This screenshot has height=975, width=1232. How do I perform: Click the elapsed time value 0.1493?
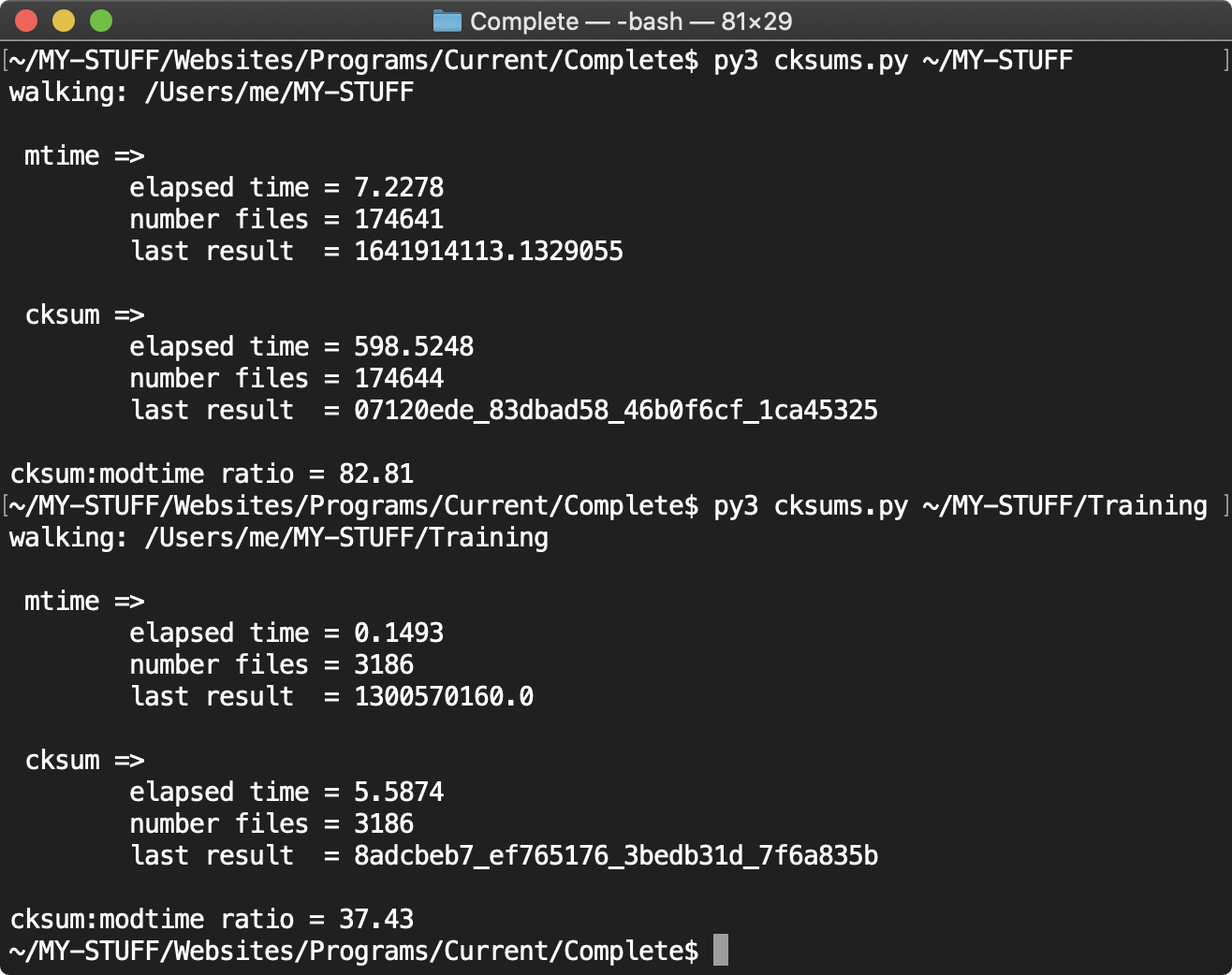point(398,633)
